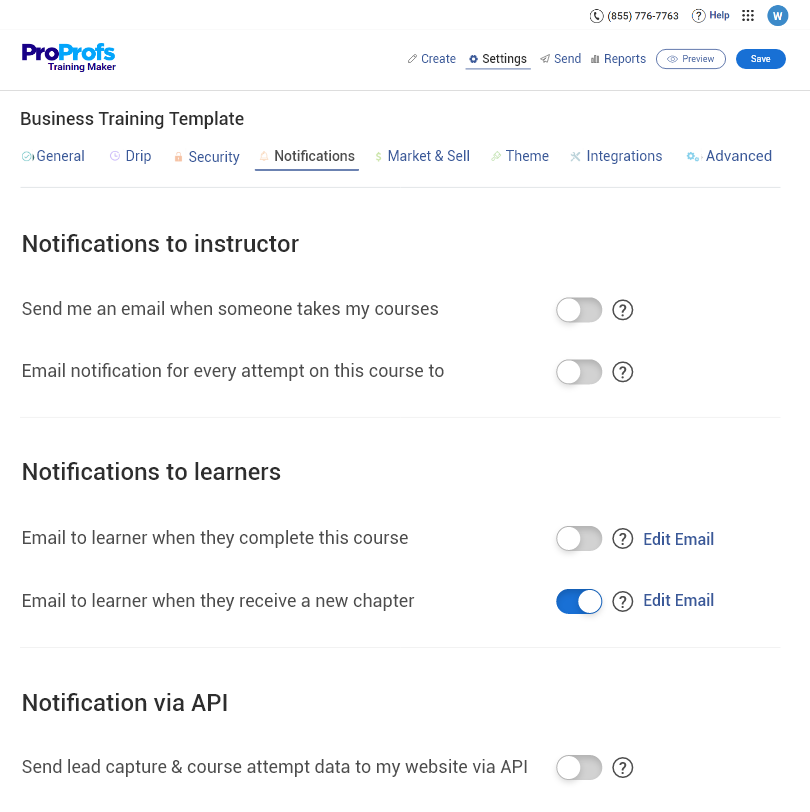Open Edit Email for course completion

click(x=678, y=539)
